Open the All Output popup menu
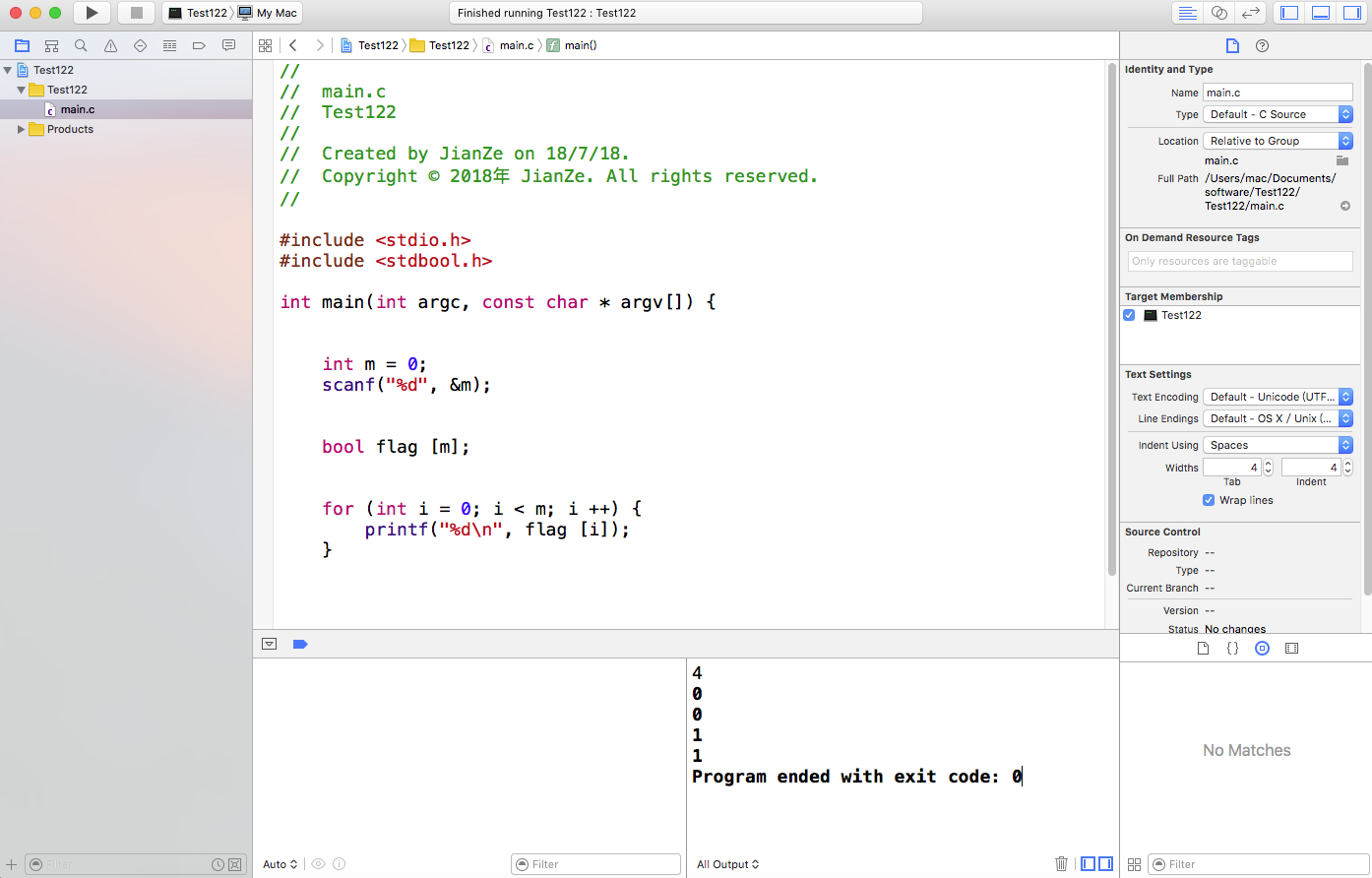The height and width of the screenshot is (878, 1372). point(727,864)
